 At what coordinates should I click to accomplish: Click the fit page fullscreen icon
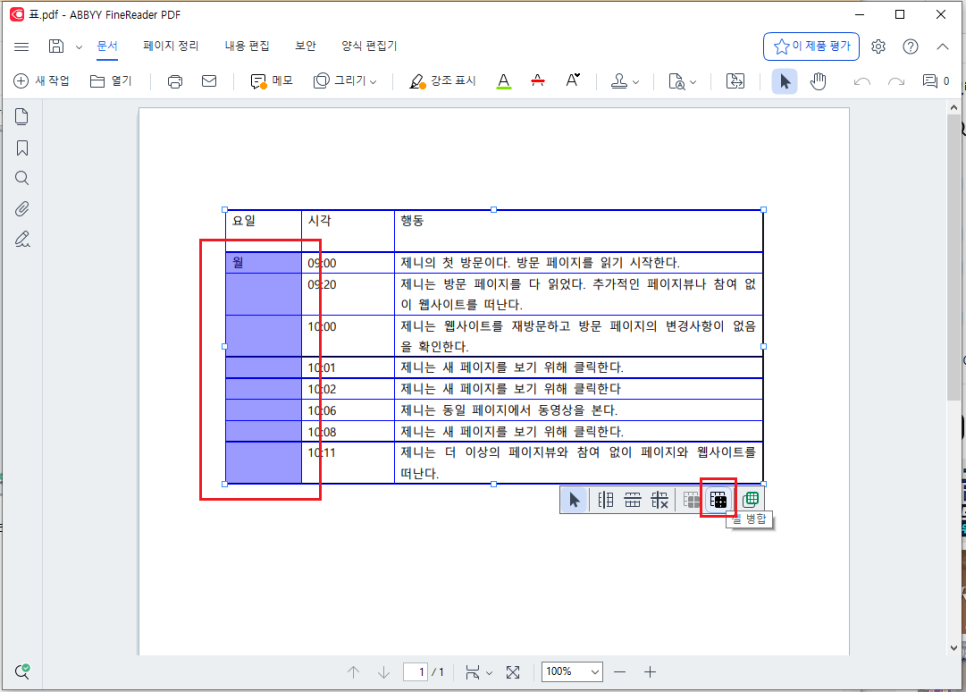click(x=513, y=672)
